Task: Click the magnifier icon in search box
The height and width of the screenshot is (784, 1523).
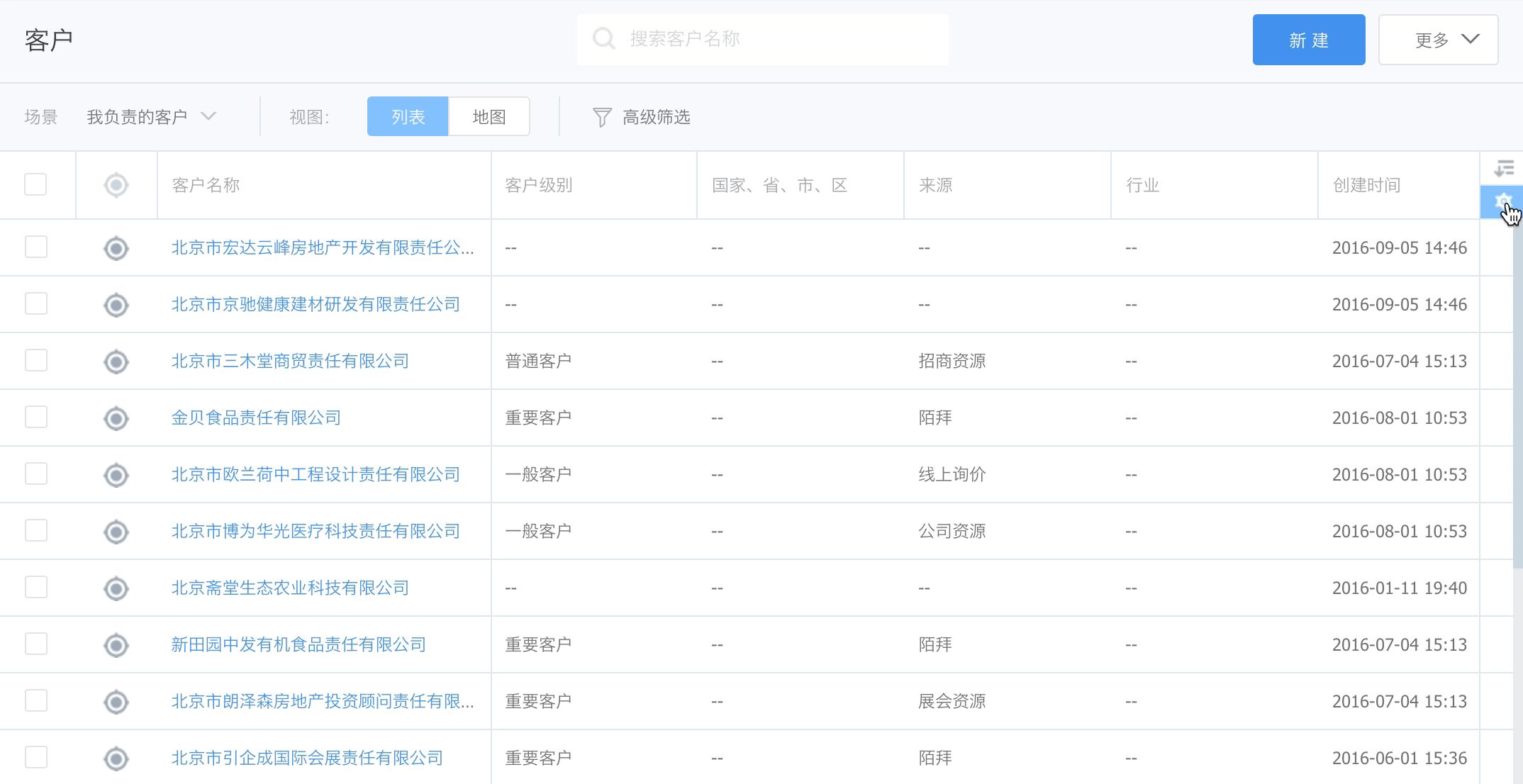Action: 603,39
